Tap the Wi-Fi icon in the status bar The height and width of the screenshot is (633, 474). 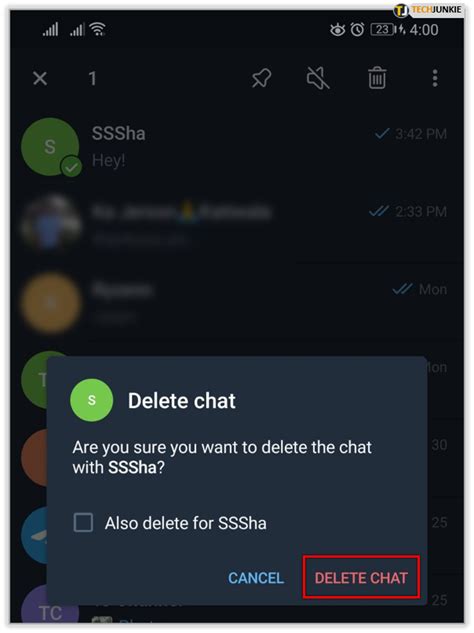point(98,29)
